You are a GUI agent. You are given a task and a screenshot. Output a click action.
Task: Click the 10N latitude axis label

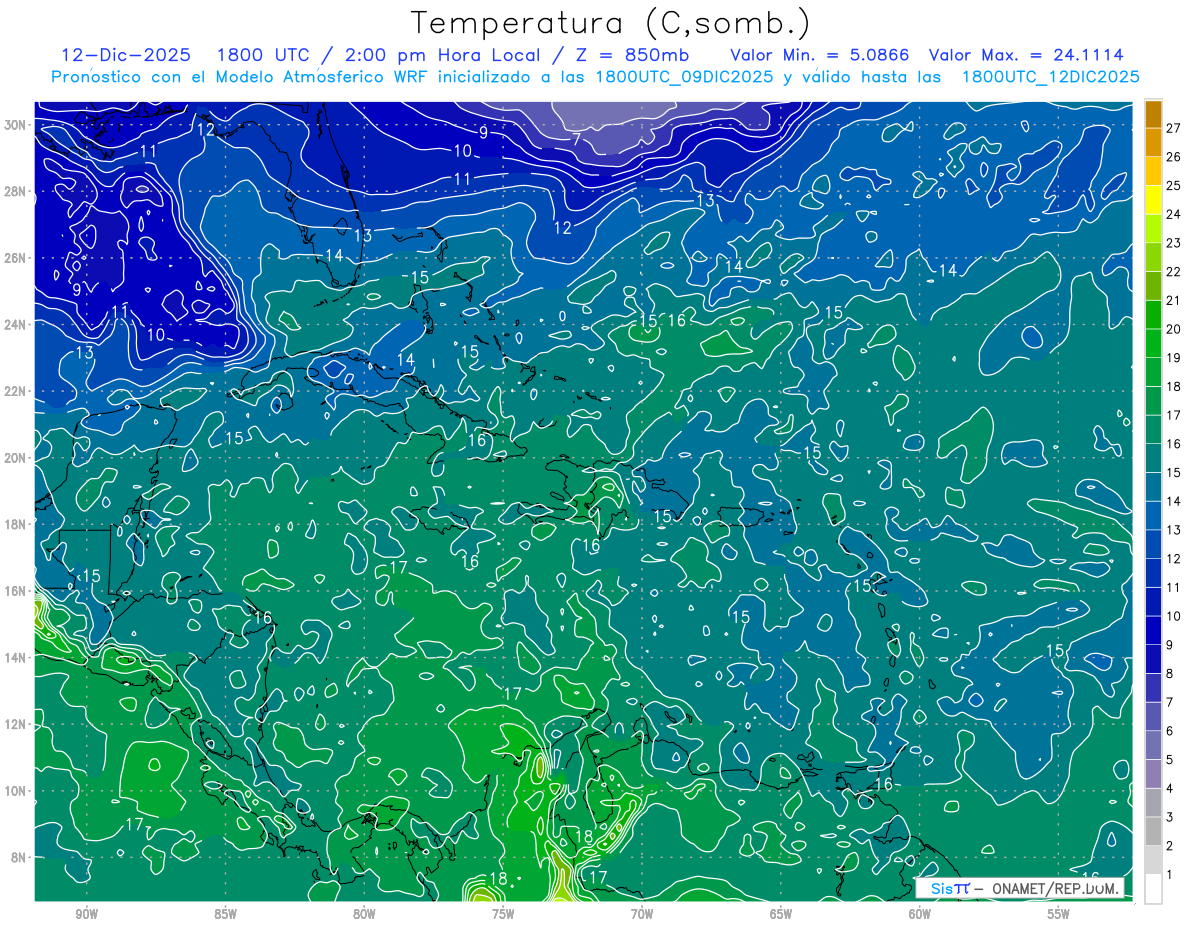pyautogui.click(x=17, y=790)
